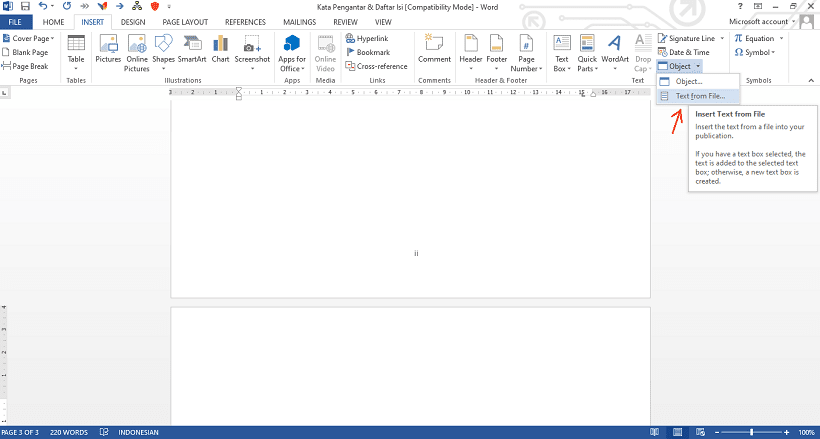Click the page number 'ii' in footer

[416, 253]
